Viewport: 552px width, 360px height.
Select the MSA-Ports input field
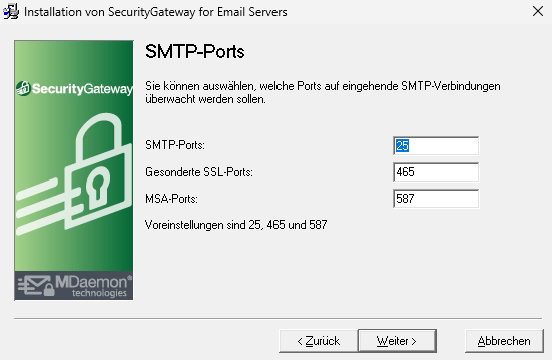tap(436, 199)
